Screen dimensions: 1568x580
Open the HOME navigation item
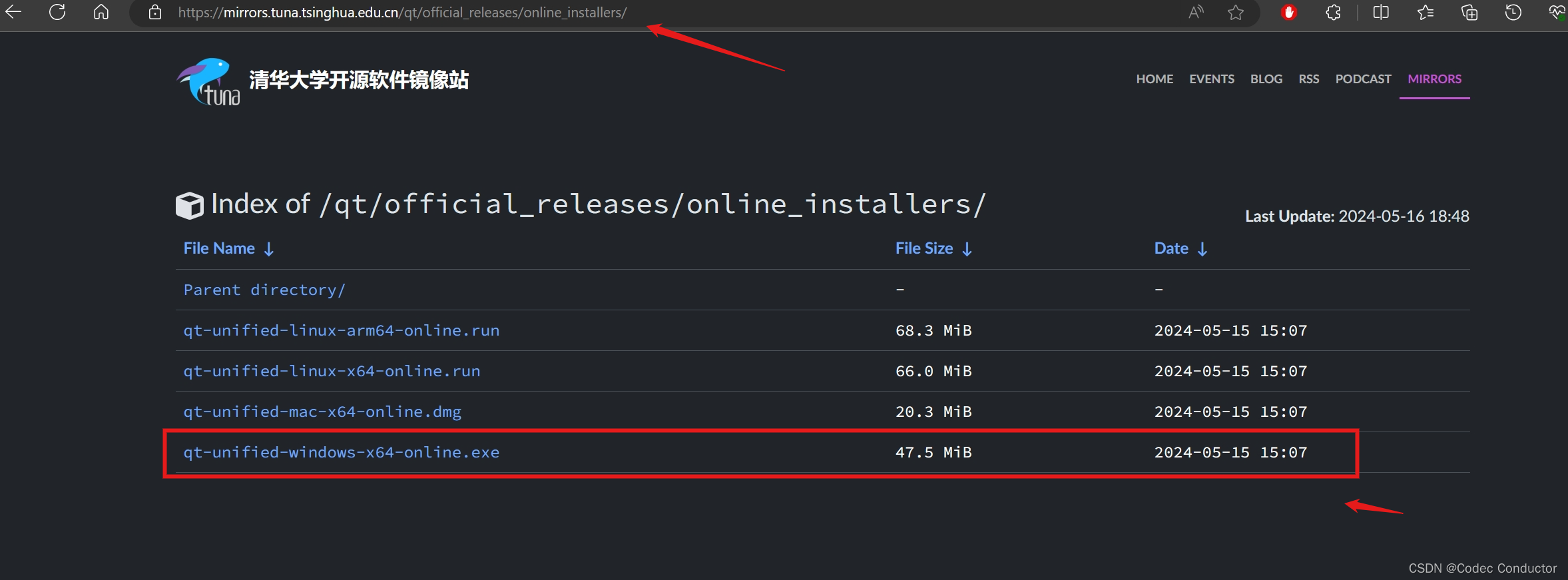pos(1155,79)
